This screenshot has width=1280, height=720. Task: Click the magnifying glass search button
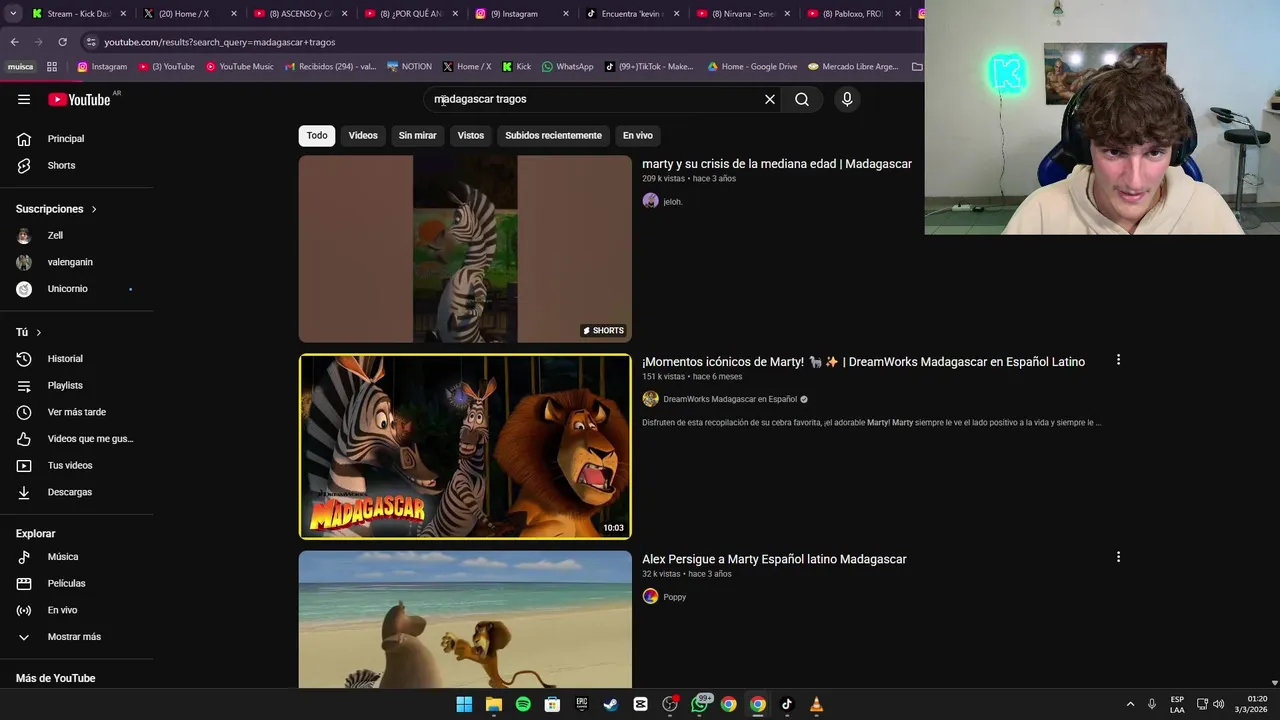[x=802, y=99]
